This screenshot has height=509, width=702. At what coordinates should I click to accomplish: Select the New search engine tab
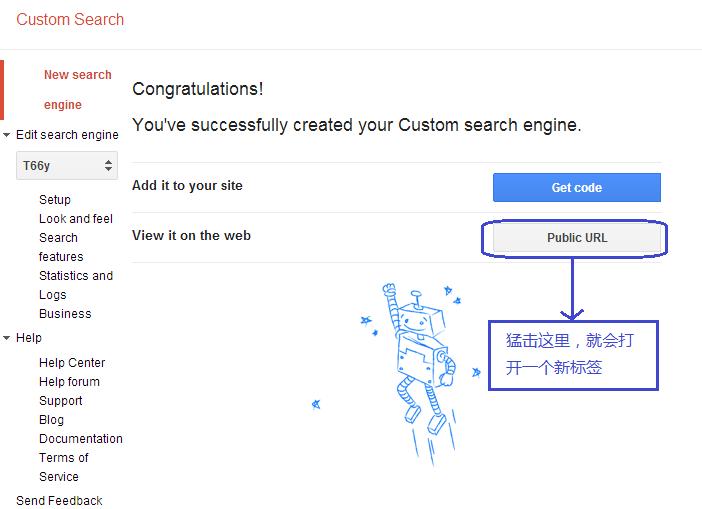(x=77, y=89)
